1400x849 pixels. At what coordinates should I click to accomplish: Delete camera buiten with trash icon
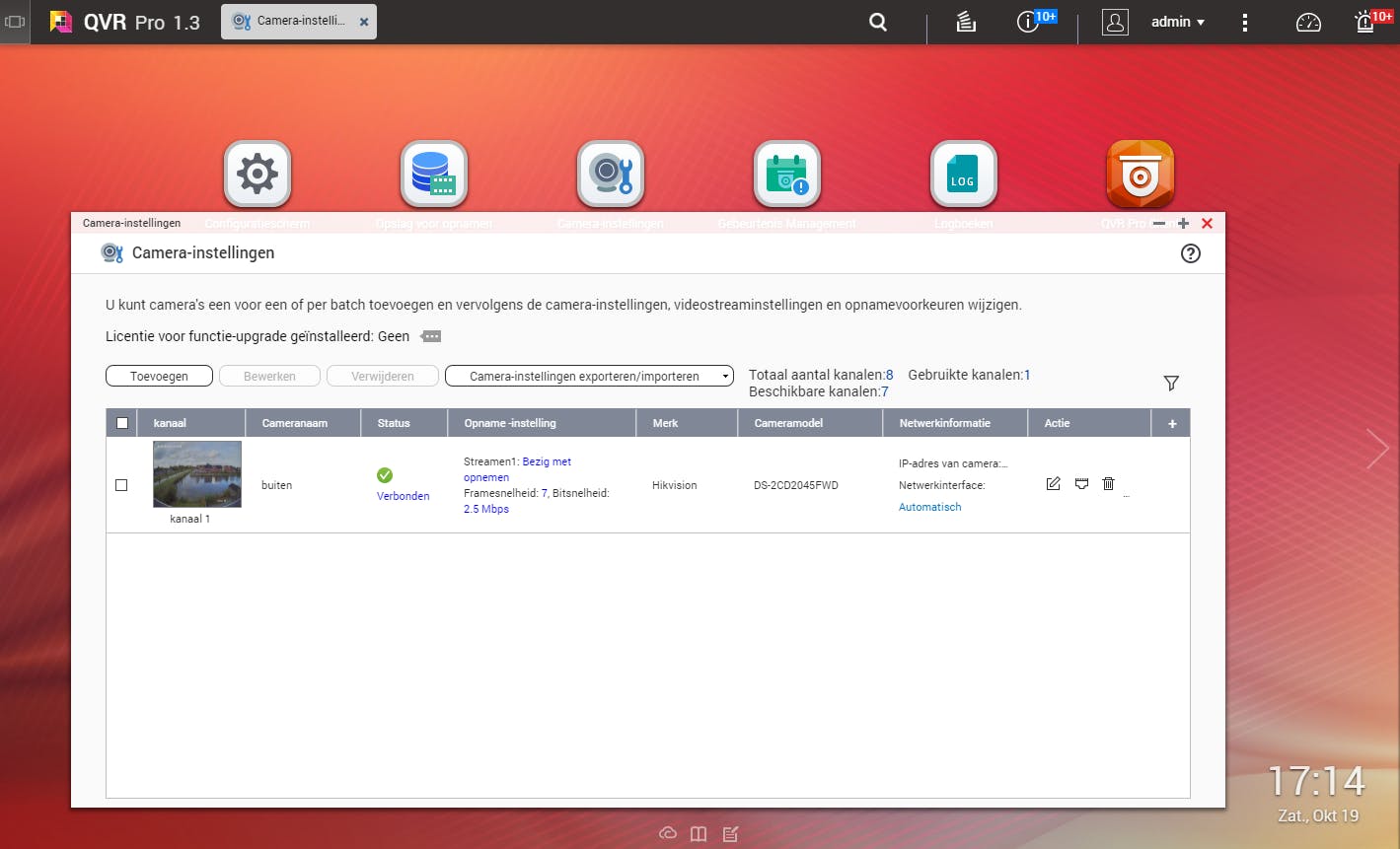tap(1109, 483)
